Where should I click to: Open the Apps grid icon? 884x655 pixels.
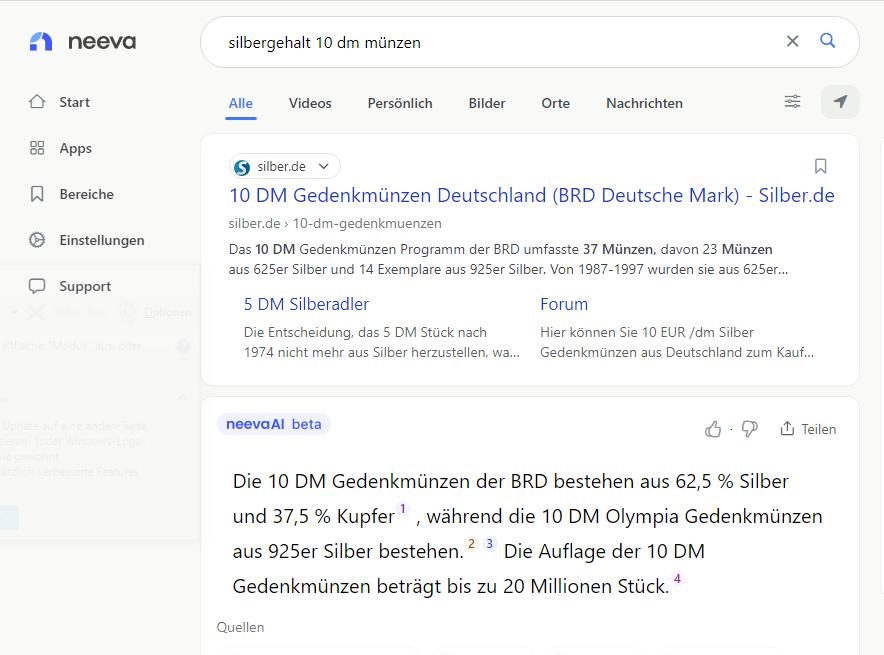[37, 148]
